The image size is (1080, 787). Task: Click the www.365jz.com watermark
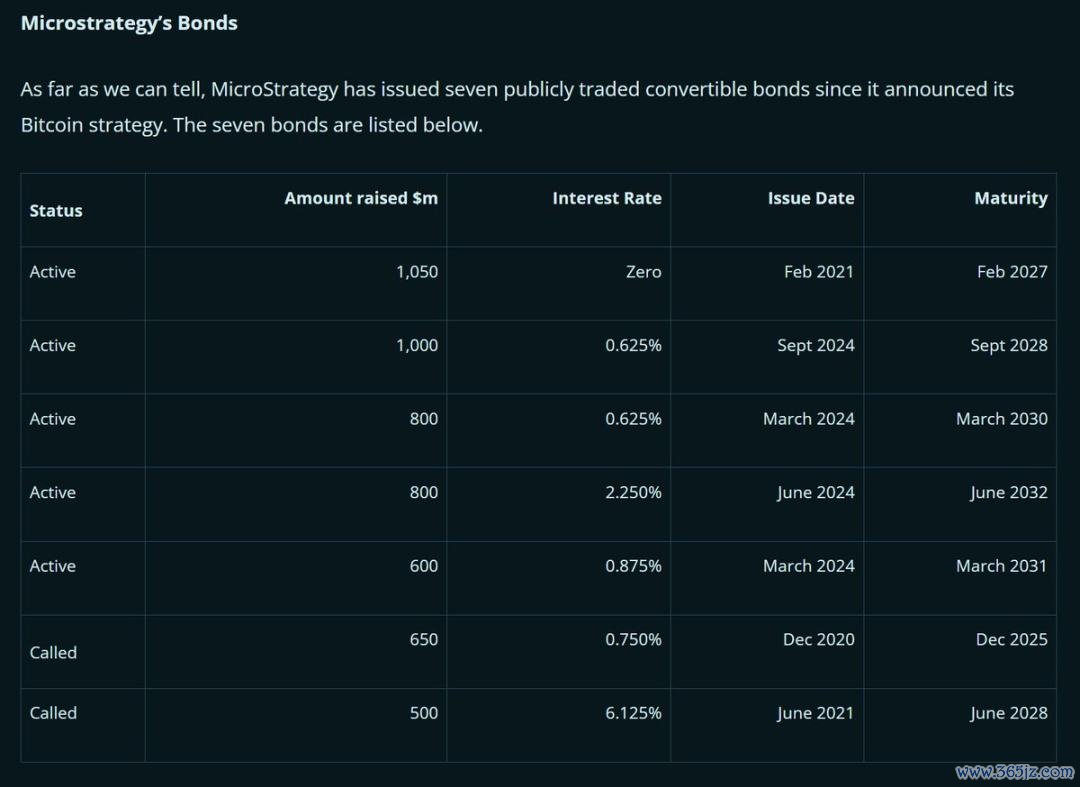[1014, 772]
